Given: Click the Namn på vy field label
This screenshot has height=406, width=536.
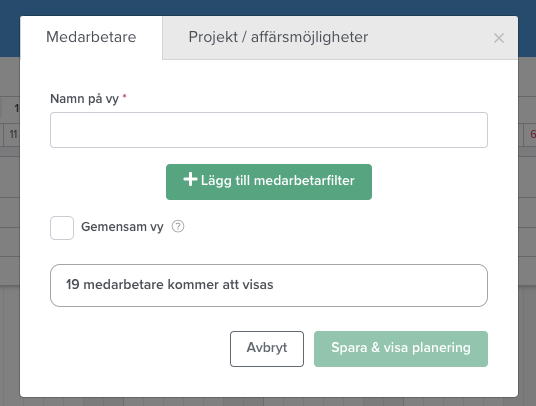Looking at the screenshot, I should tap(84, 99).
